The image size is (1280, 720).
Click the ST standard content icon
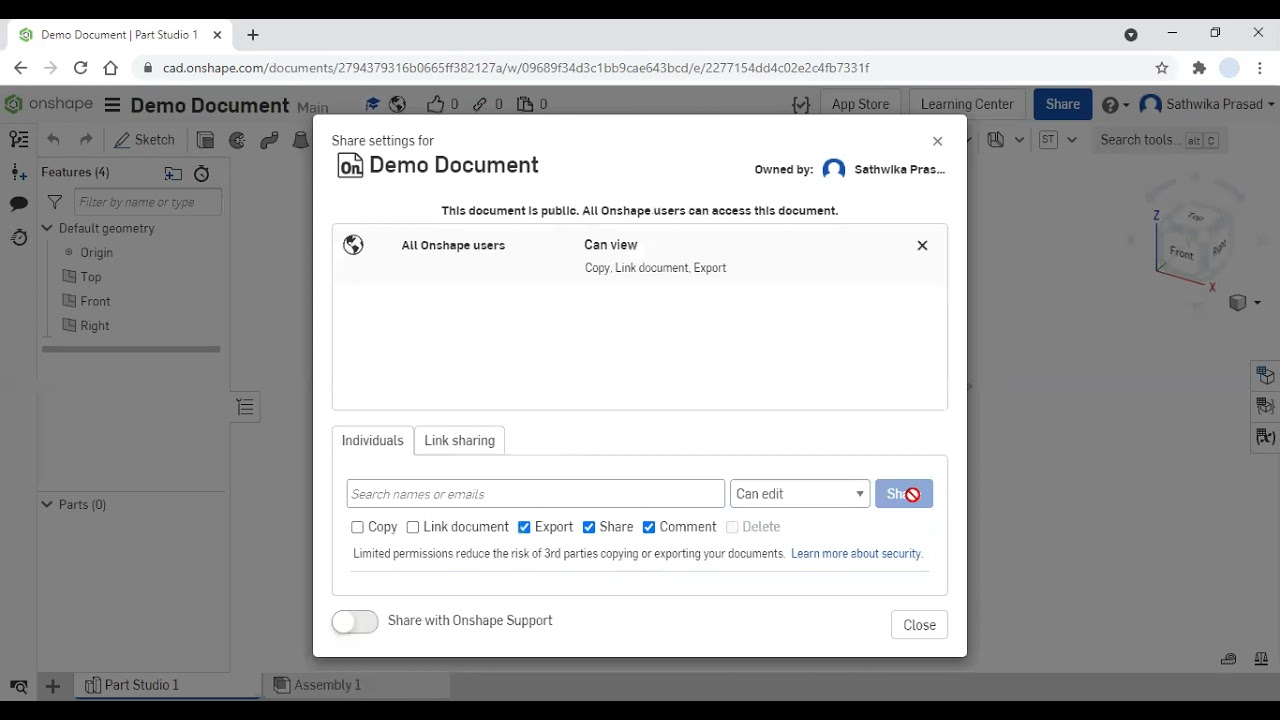click(x=1048, y=140)
